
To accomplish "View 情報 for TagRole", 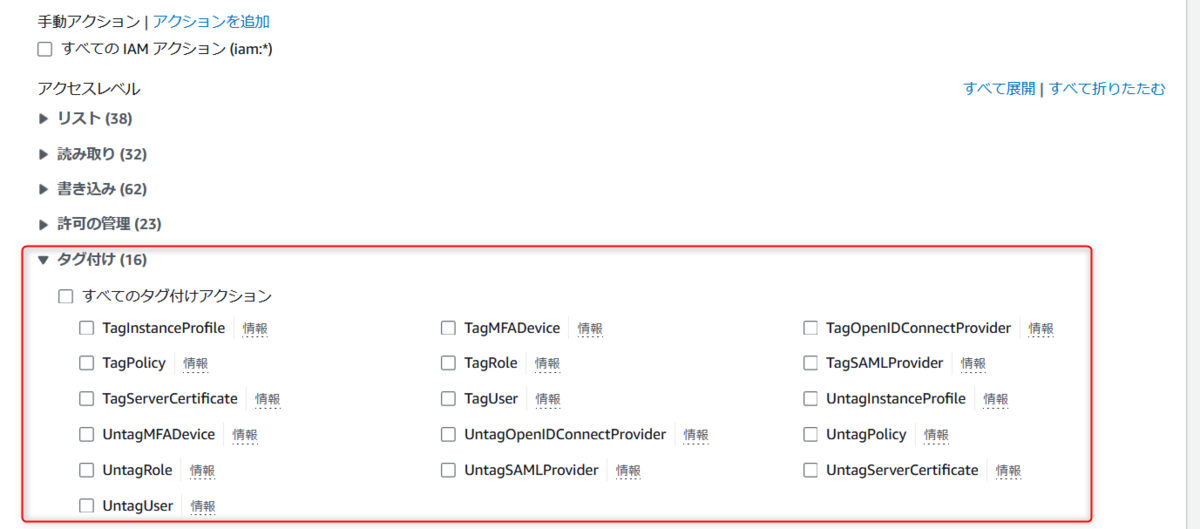I will 547,364.
